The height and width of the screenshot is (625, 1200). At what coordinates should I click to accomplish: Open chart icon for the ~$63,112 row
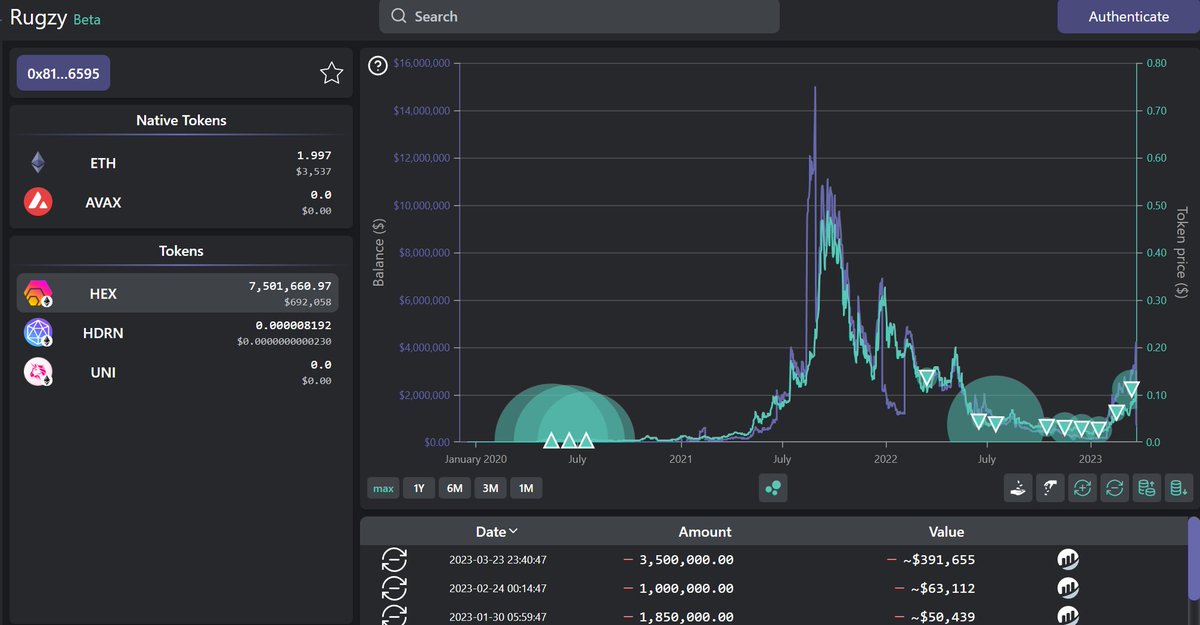click(x=1068, y=588)
